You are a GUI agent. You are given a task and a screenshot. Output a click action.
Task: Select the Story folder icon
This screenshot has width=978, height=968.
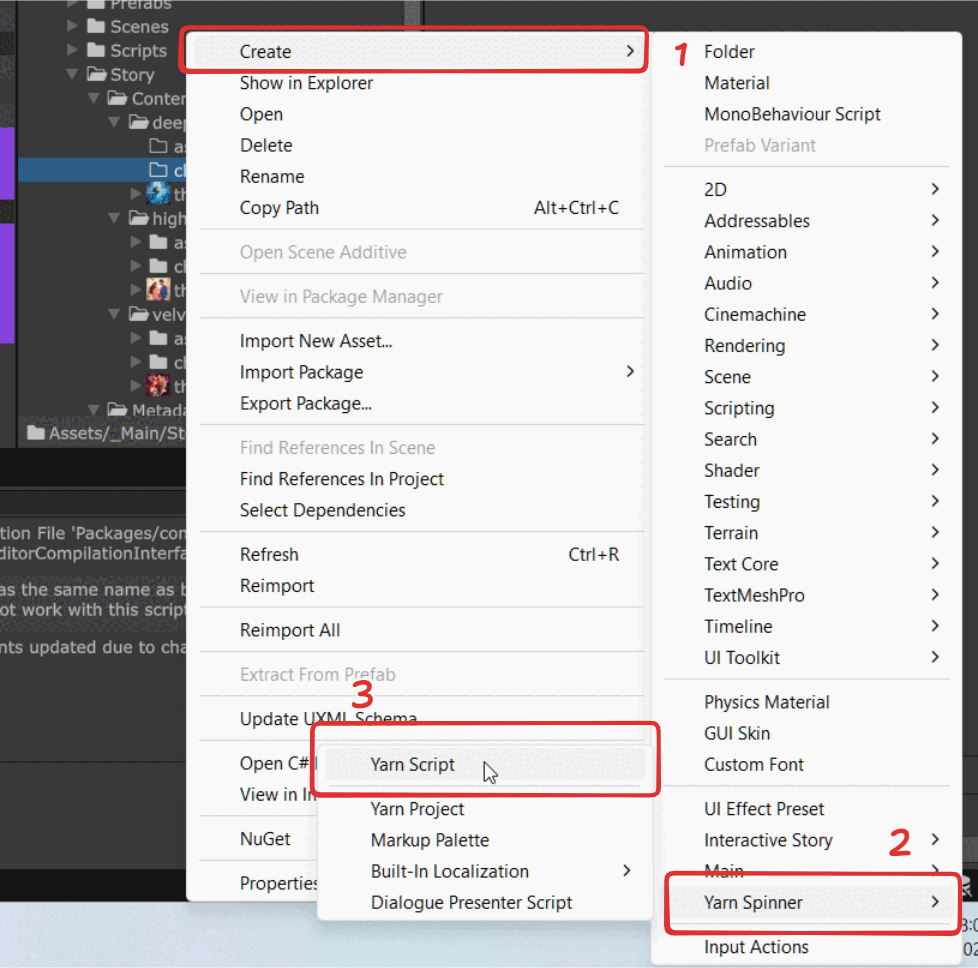(98, 74)
